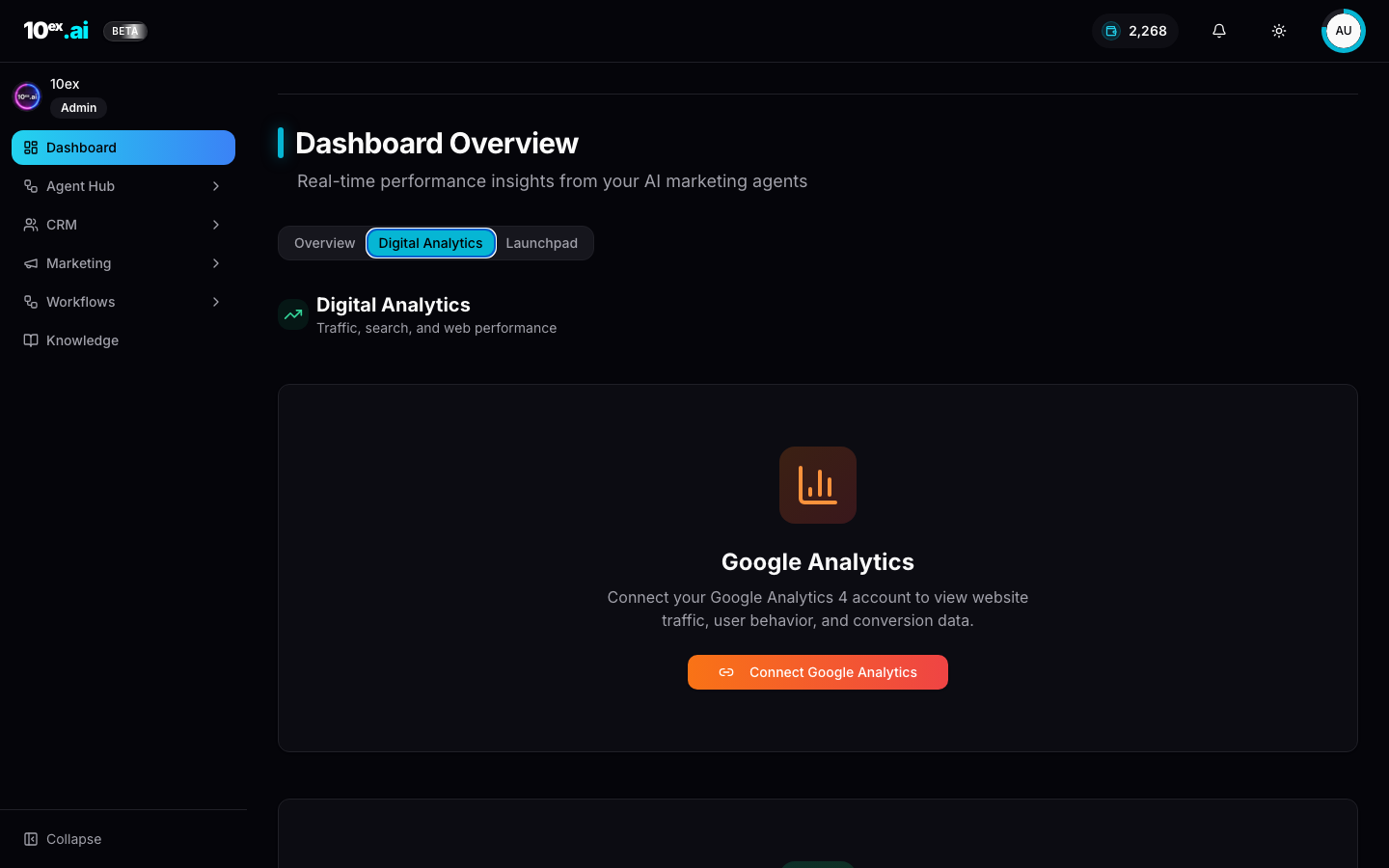This screenshot has height=868, width=1389.
Task: Click the real-time performance insights subtitle
Action: (552, 181)
